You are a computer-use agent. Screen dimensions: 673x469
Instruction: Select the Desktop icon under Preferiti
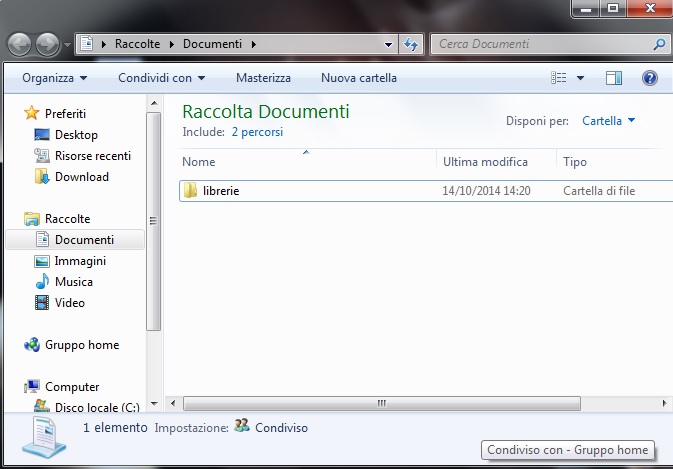(42, 135)
